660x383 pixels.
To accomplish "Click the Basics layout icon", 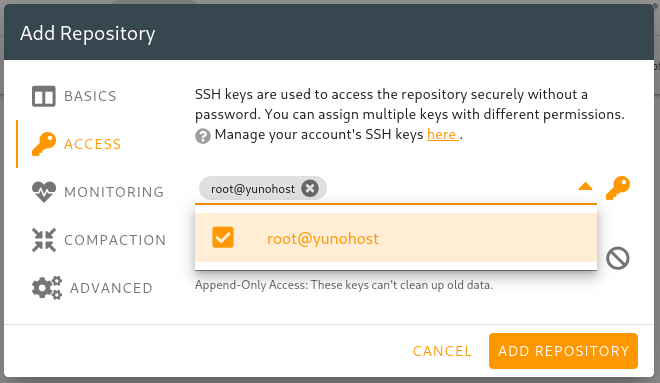I will (x=44, y=96).
